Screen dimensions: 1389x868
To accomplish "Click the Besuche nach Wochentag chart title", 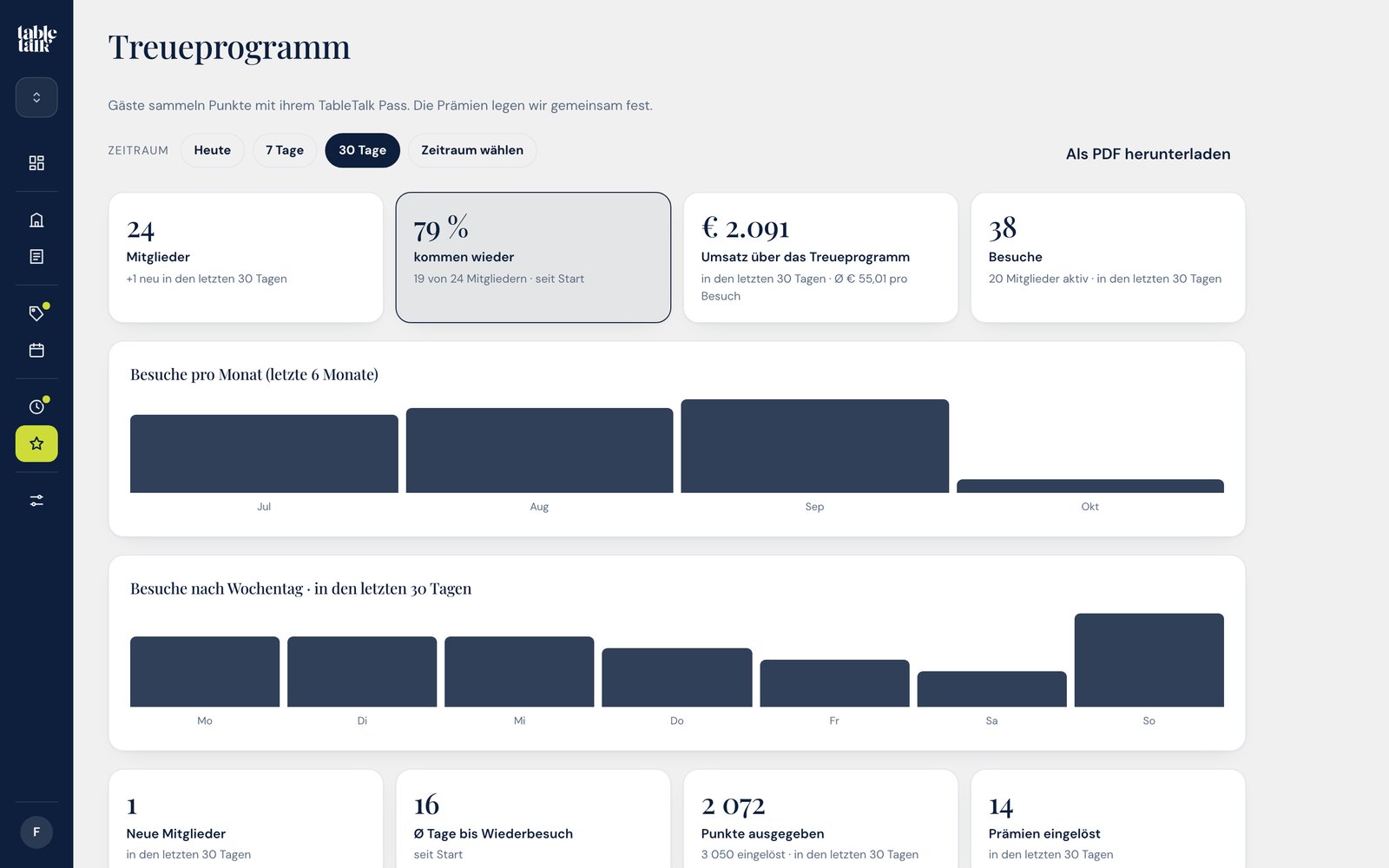I will [x=300, y=589].
